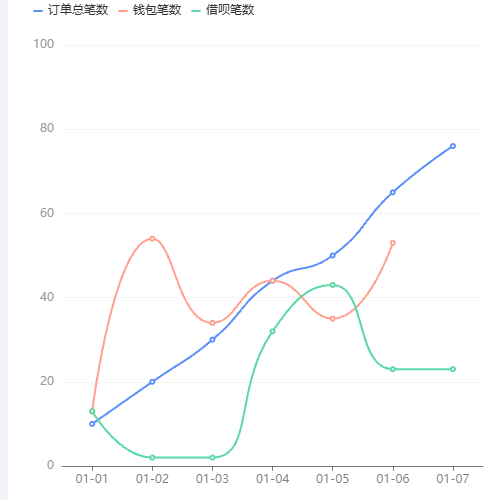Click the 01-01 x-axis label
This screenshot has width=500, height=500.
coord(92,479)
